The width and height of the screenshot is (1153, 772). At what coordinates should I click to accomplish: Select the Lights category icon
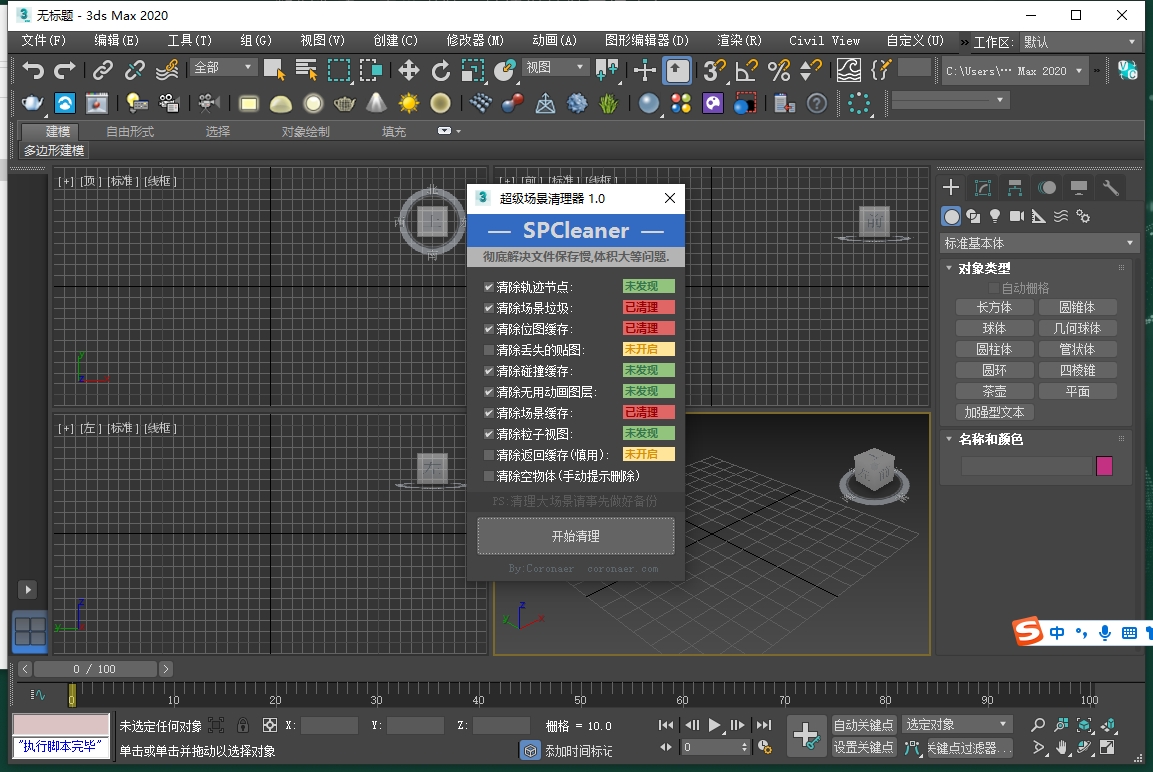point(995,215)
